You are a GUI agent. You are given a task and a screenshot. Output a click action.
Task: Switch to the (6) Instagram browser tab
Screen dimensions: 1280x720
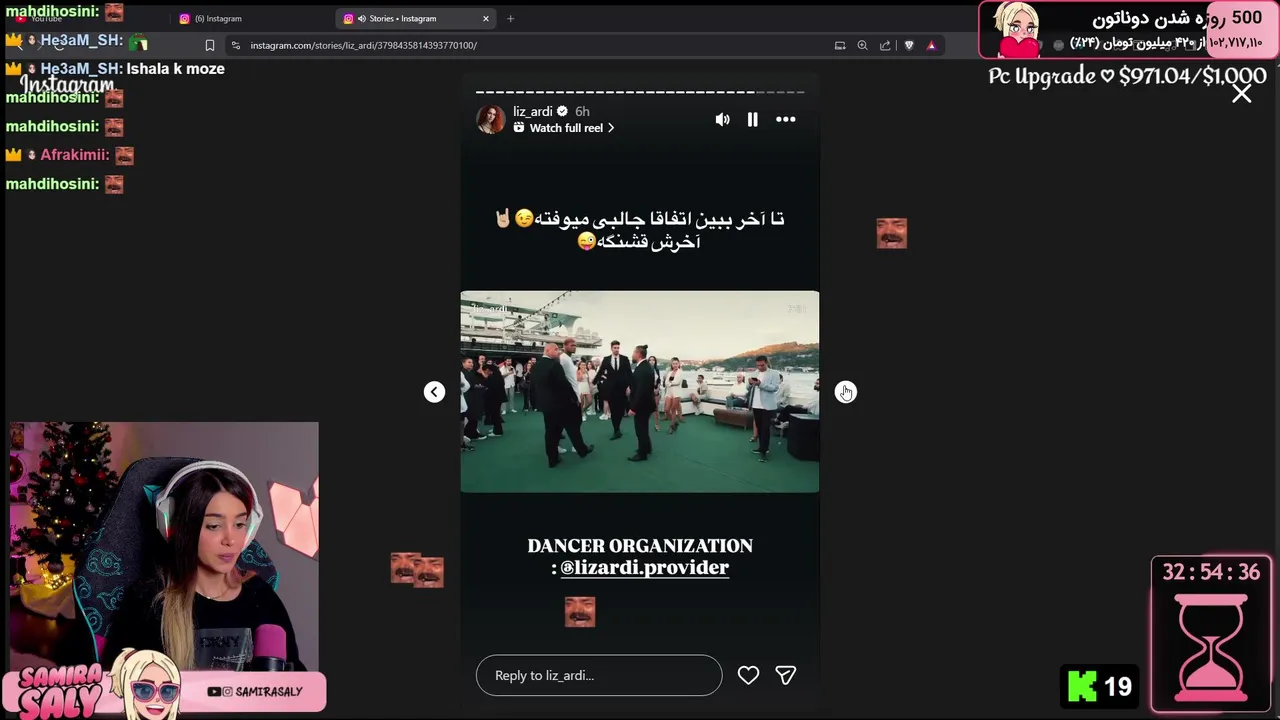[218, 18]
